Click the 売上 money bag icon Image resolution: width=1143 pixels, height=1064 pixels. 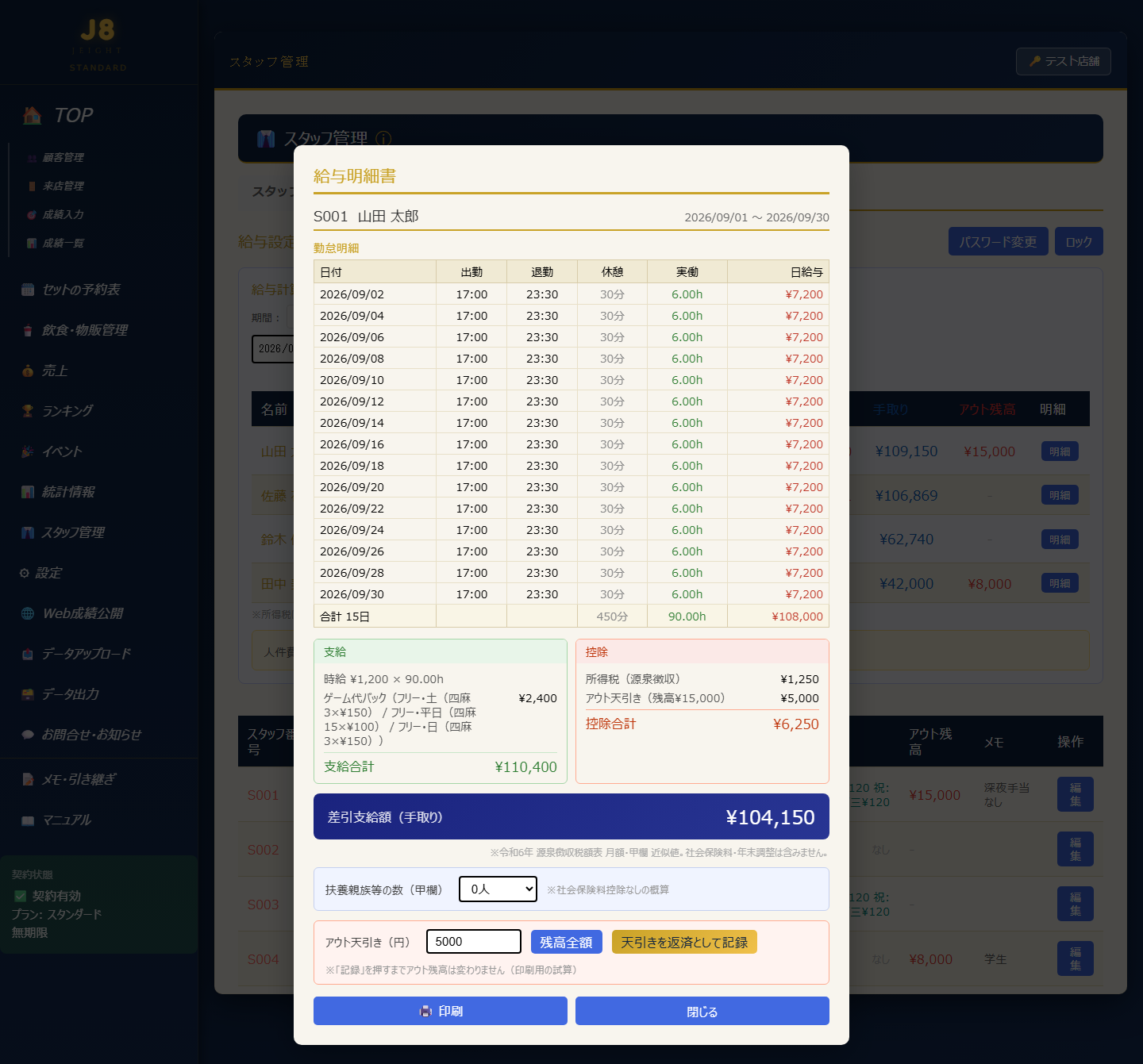tap(28, 371)
